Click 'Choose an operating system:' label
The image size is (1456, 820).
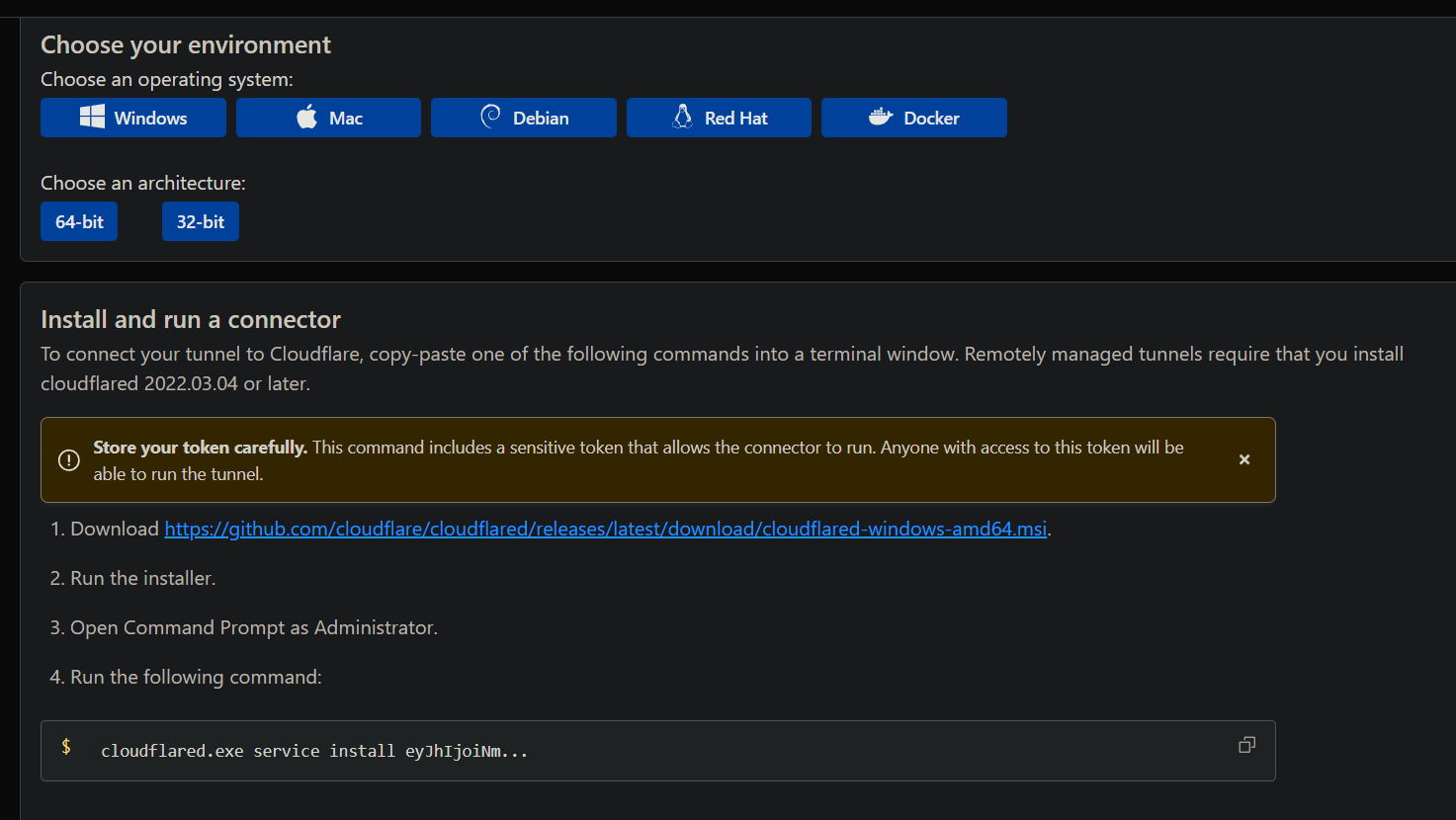click(167, 79)
